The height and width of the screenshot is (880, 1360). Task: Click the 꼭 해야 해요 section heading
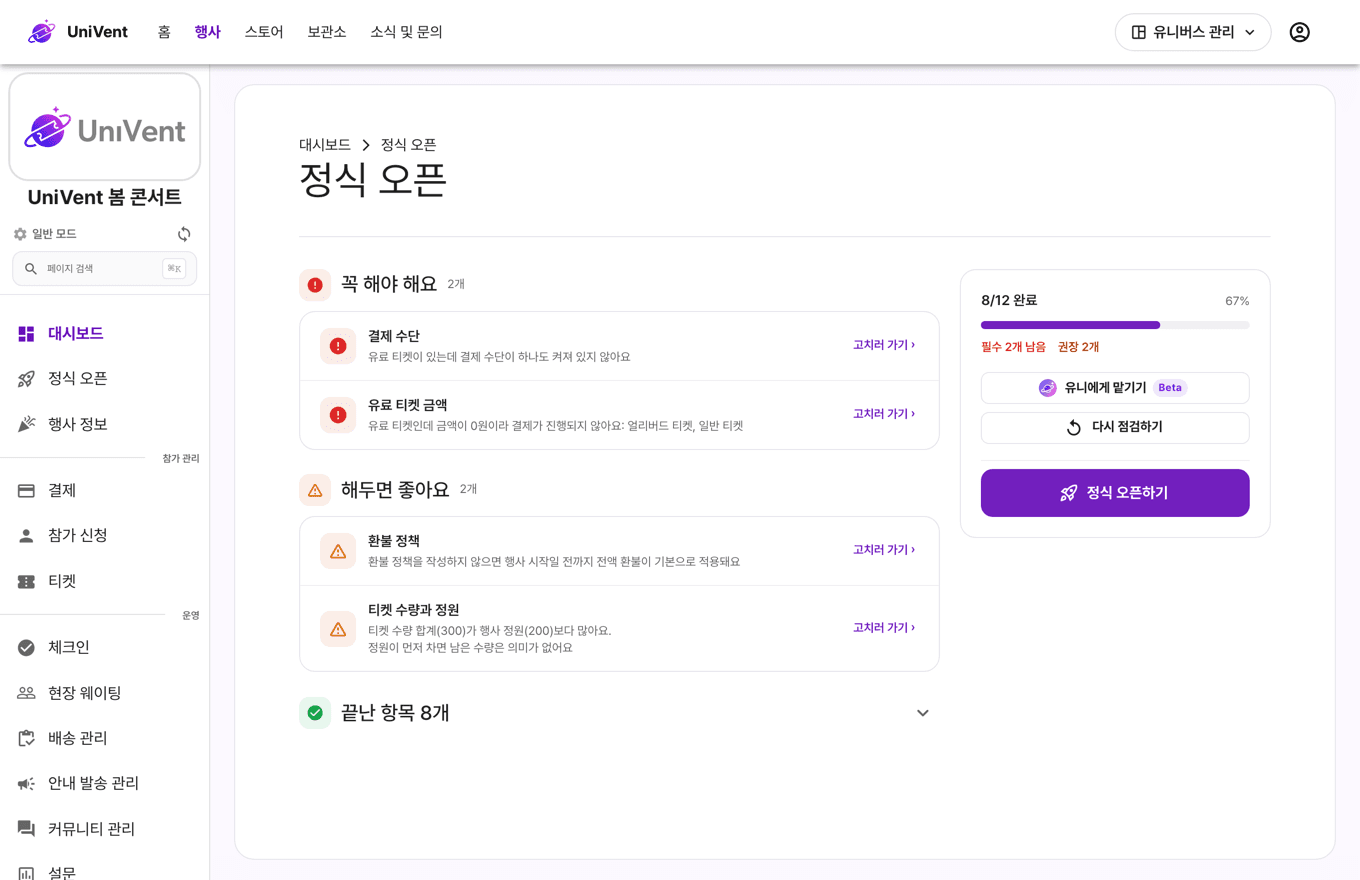pos(389,284)
